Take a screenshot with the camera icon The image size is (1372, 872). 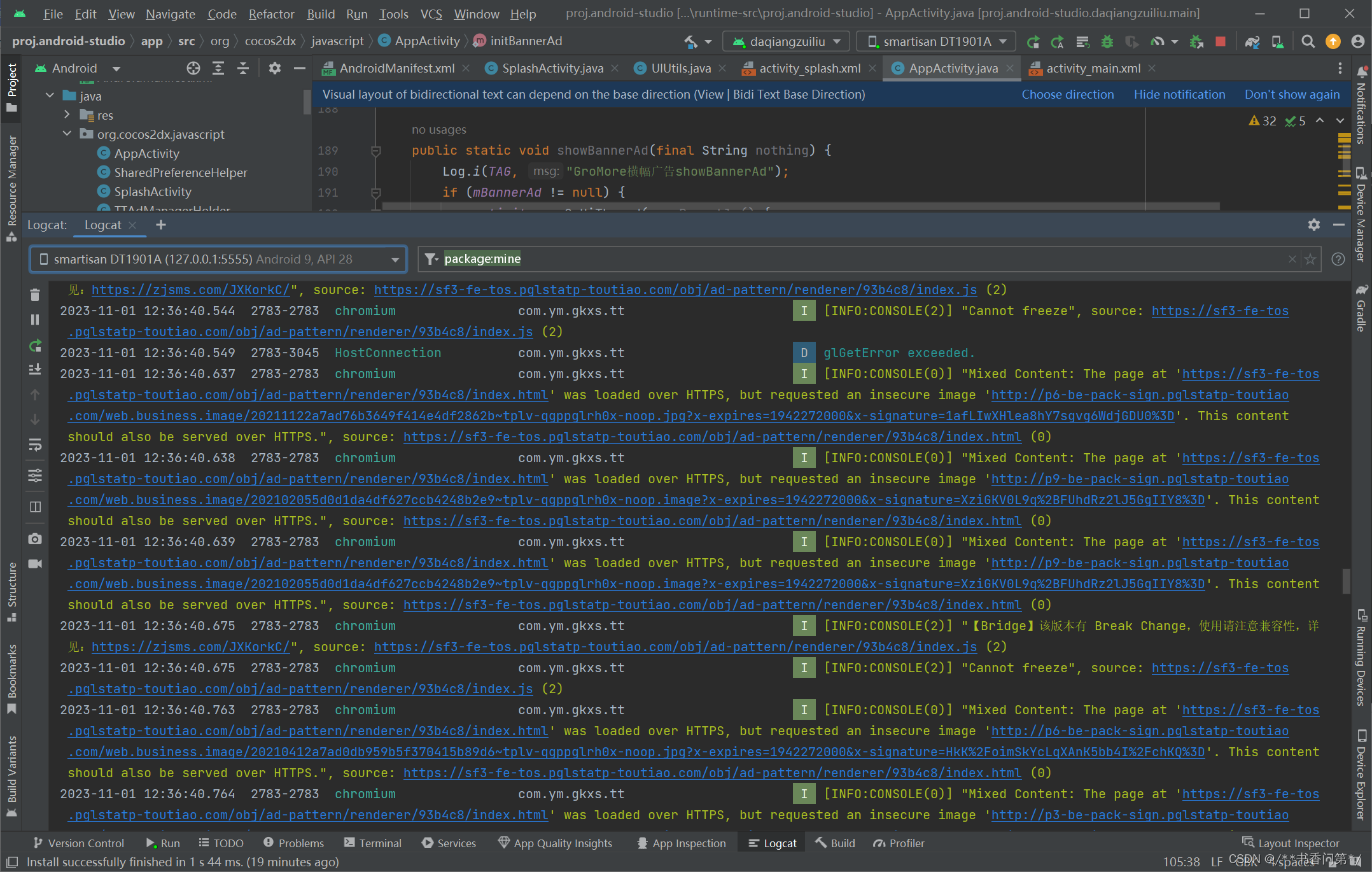(35, 538)
